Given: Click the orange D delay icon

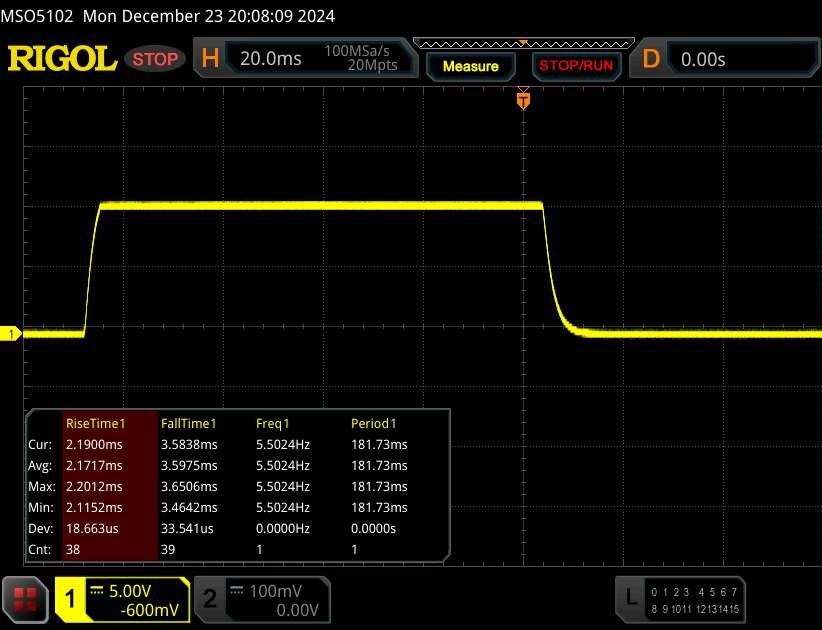Looking at the screenshot, I should (x=651, y=59).
